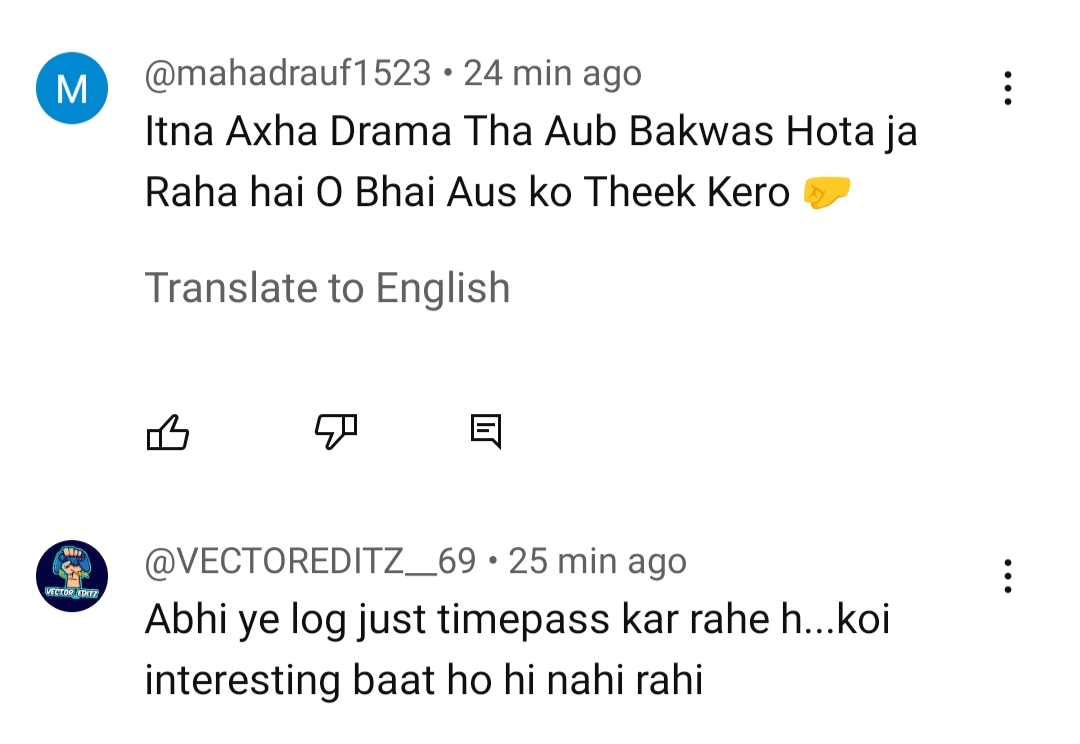
Task: Click the VECTOR EDITZ fist-logo avatar
Action: pyautogui.click(x=72, y=576)
